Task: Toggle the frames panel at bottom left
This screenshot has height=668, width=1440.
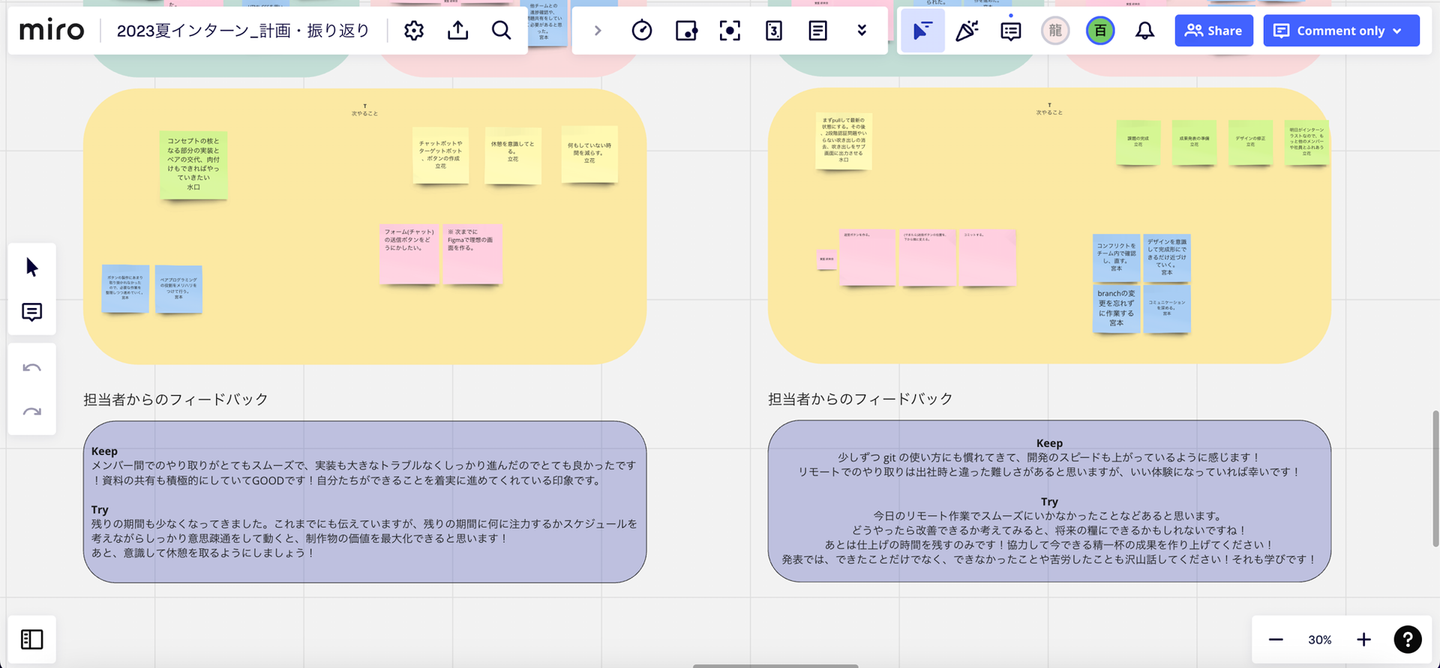Action: [32, 639]
